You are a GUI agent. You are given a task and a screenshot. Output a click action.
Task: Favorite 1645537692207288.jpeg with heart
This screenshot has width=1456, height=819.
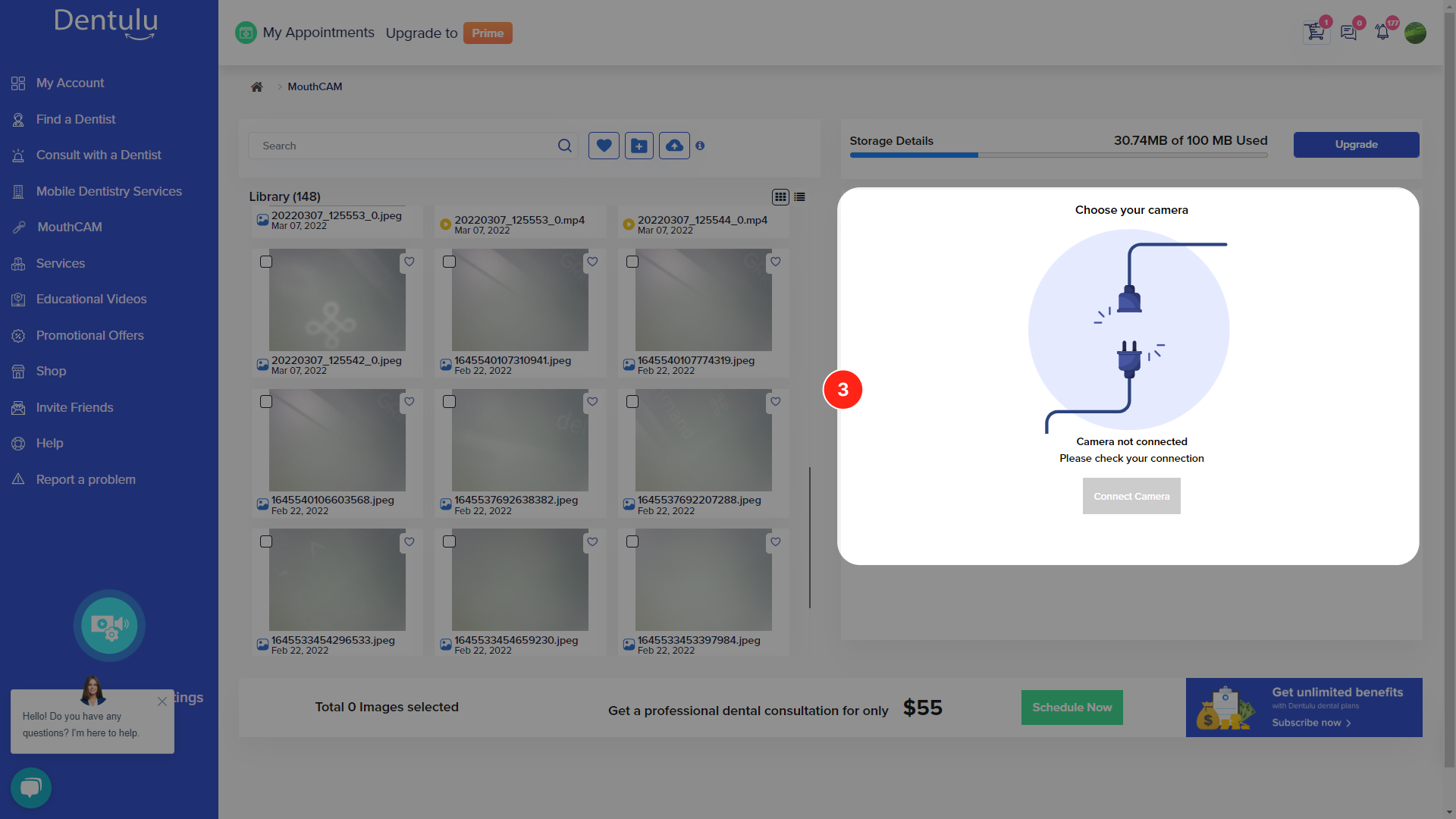pyautogui.click(x=775, y=402)
